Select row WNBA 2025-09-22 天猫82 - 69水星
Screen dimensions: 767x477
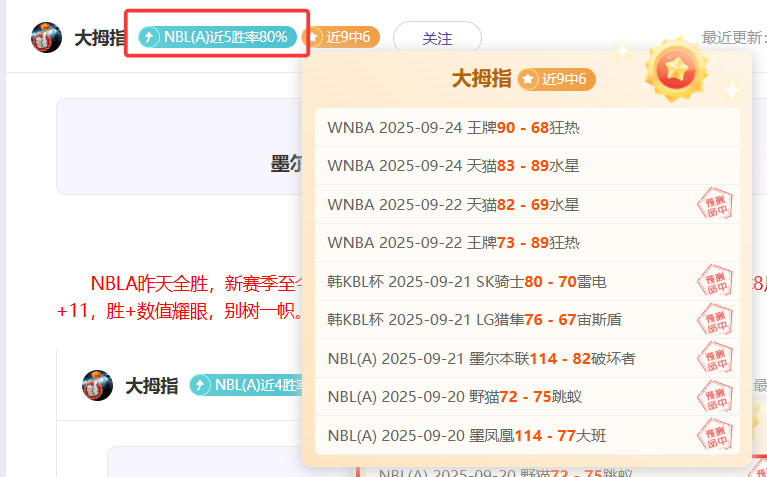[527, 204]
